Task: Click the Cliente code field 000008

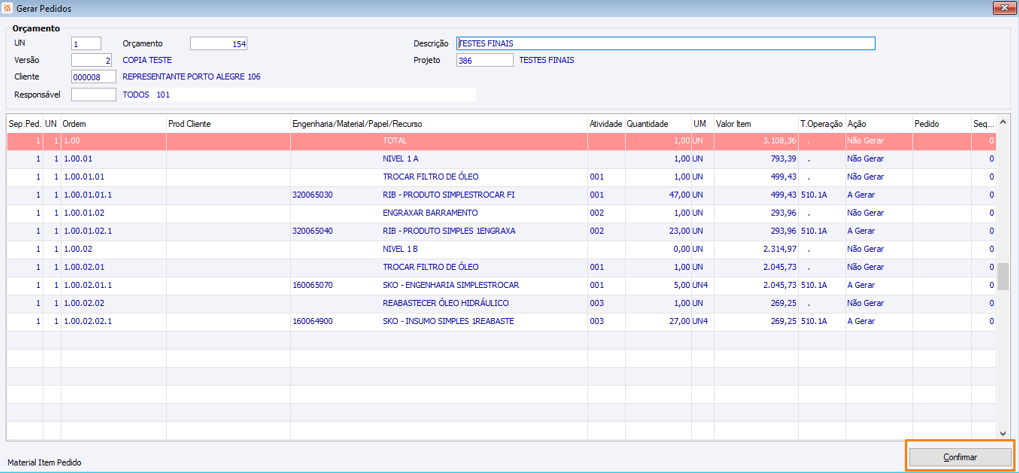Action: coord(93,77)
